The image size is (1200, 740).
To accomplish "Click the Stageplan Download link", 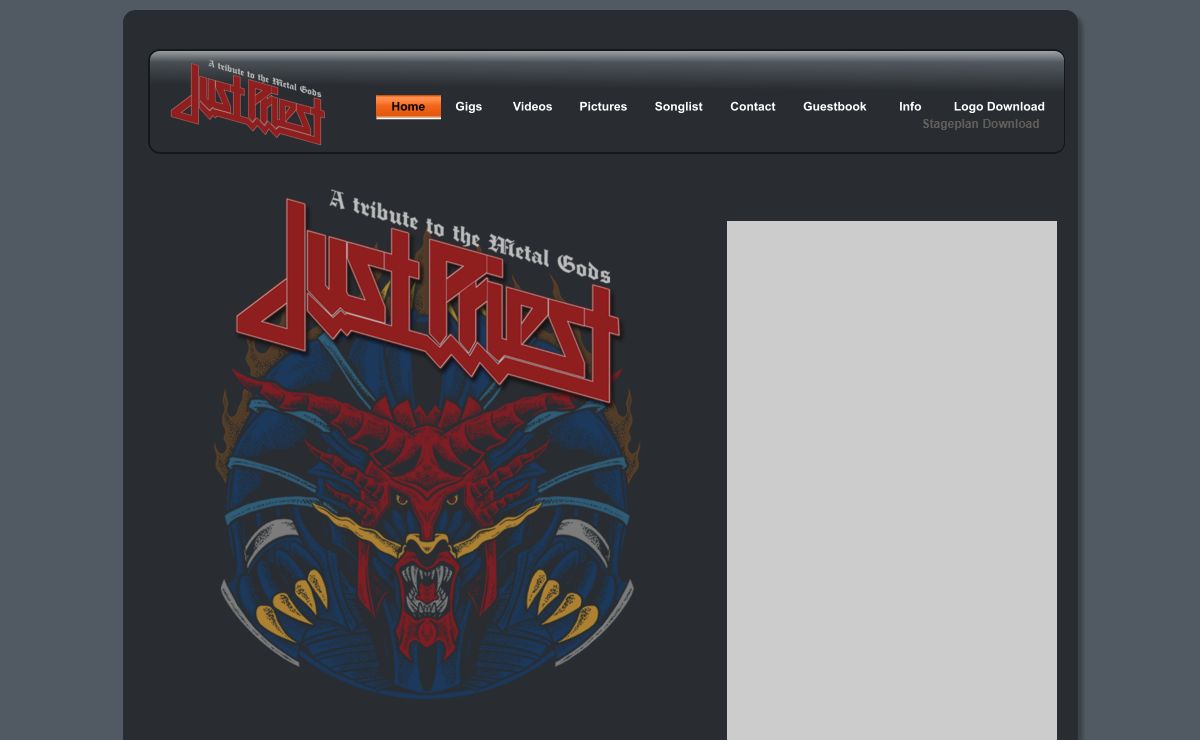I will (x=980, y=124).
